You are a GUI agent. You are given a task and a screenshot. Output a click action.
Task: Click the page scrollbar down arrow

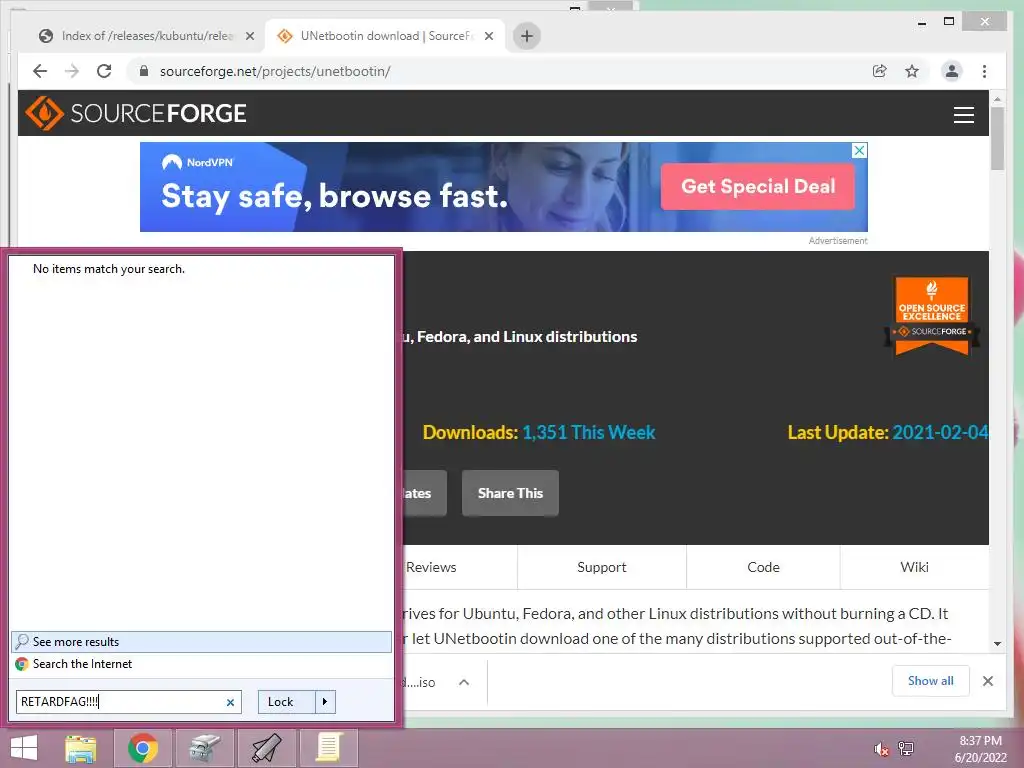click(x=997, y=644)
